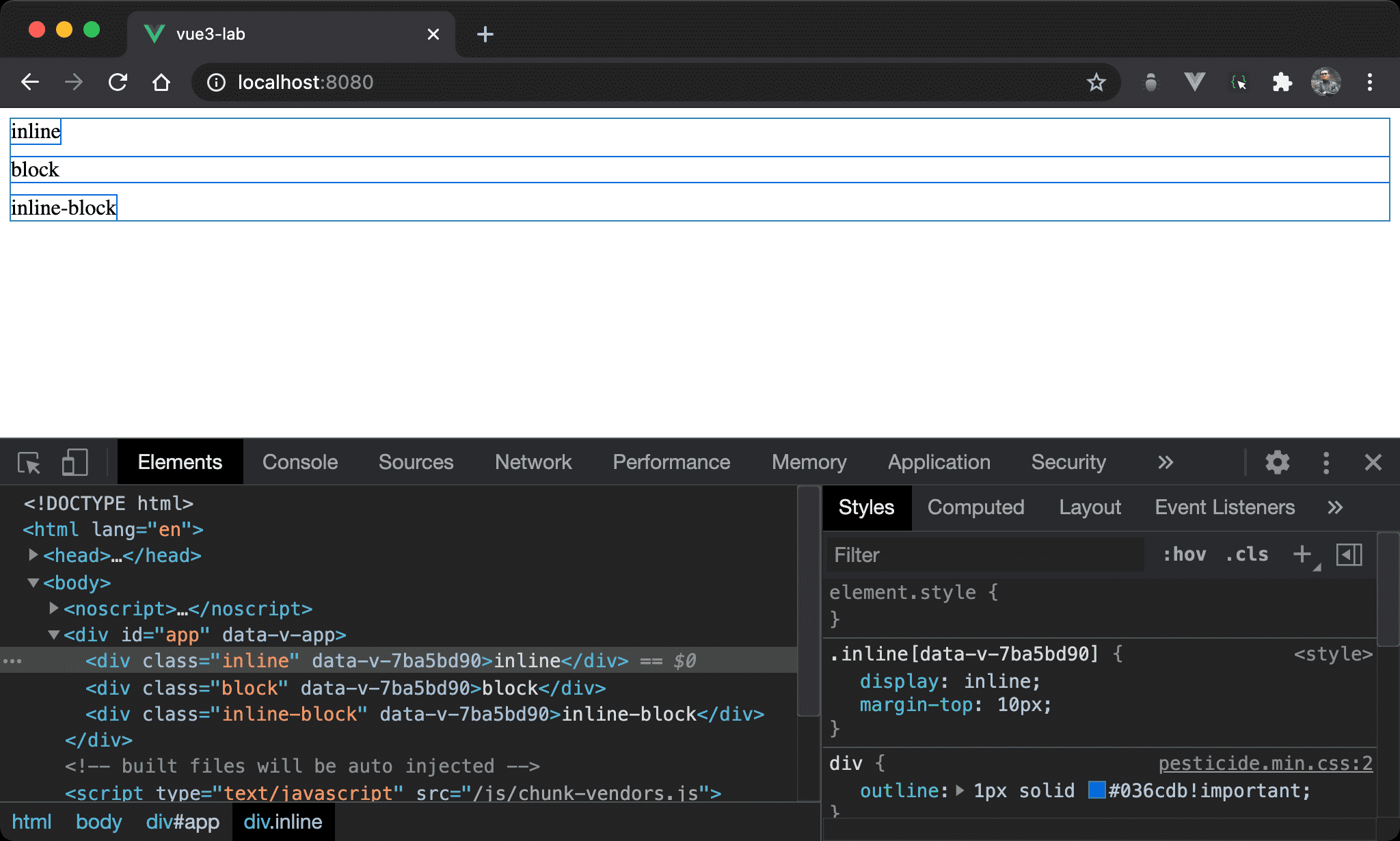1400x841 pixels.
Task: Expand the noscript element in DOM tree
Action: (x=53, y=608)
